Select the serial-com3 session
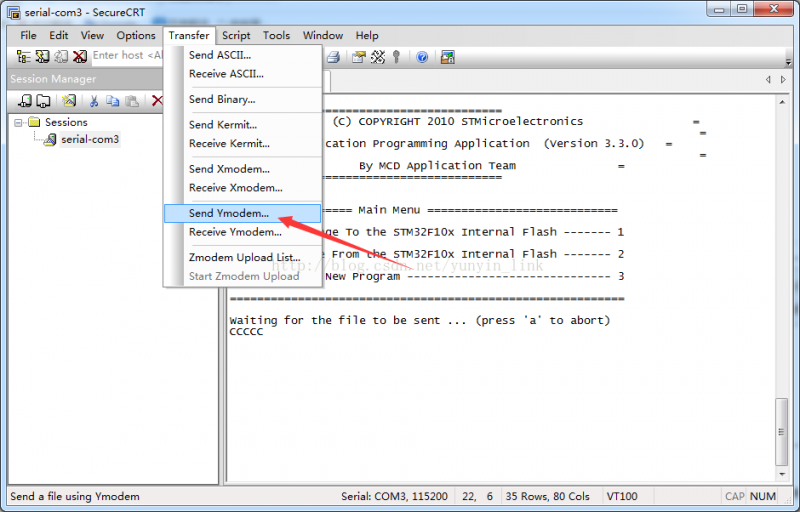 click(x=90, y=139)
